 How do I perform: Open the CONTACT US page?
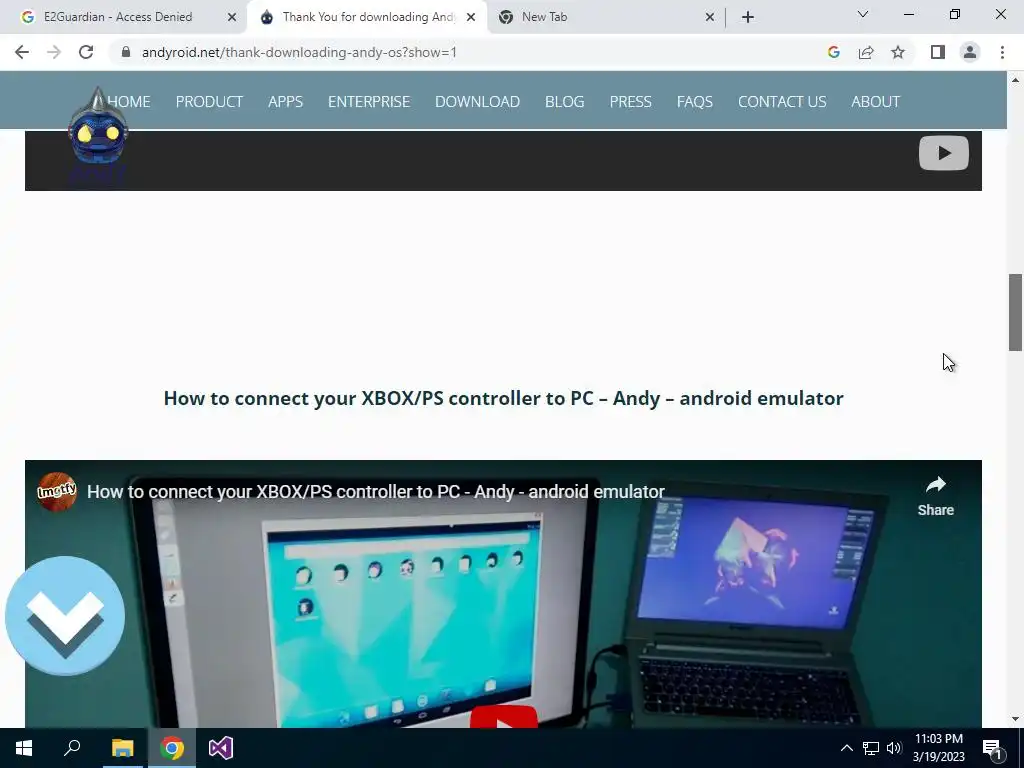tap(782, 102)
